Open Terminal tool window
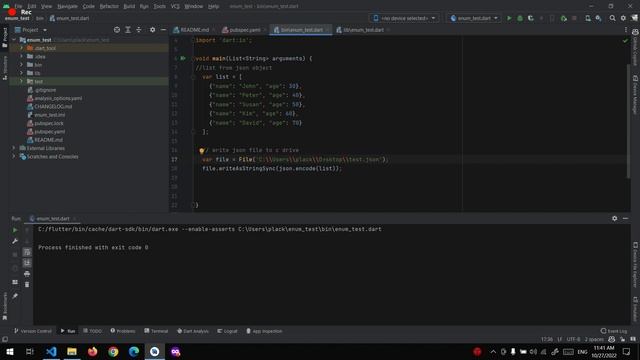Viewport: 640px width, 360px height. pos(156,331)
